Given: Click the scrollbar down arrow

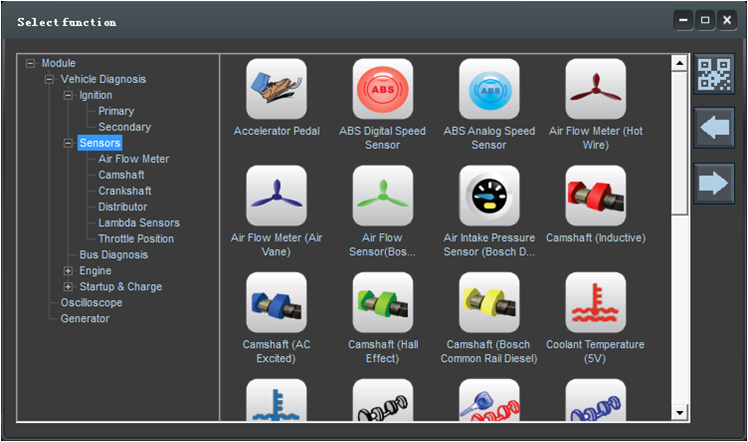Looking at the screenshot, I should point(680,412).
